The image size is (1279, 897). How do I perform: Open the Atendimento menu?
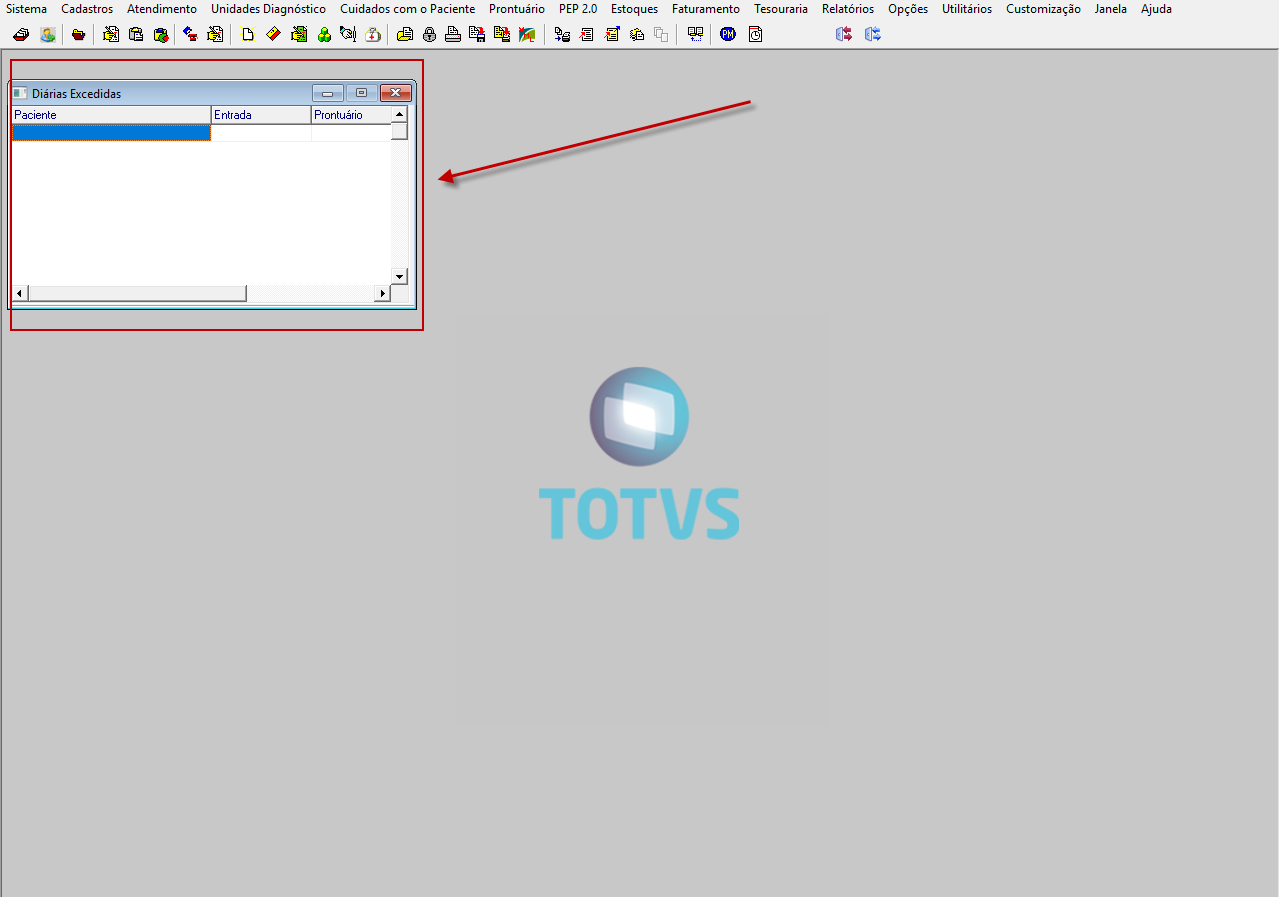162,9
